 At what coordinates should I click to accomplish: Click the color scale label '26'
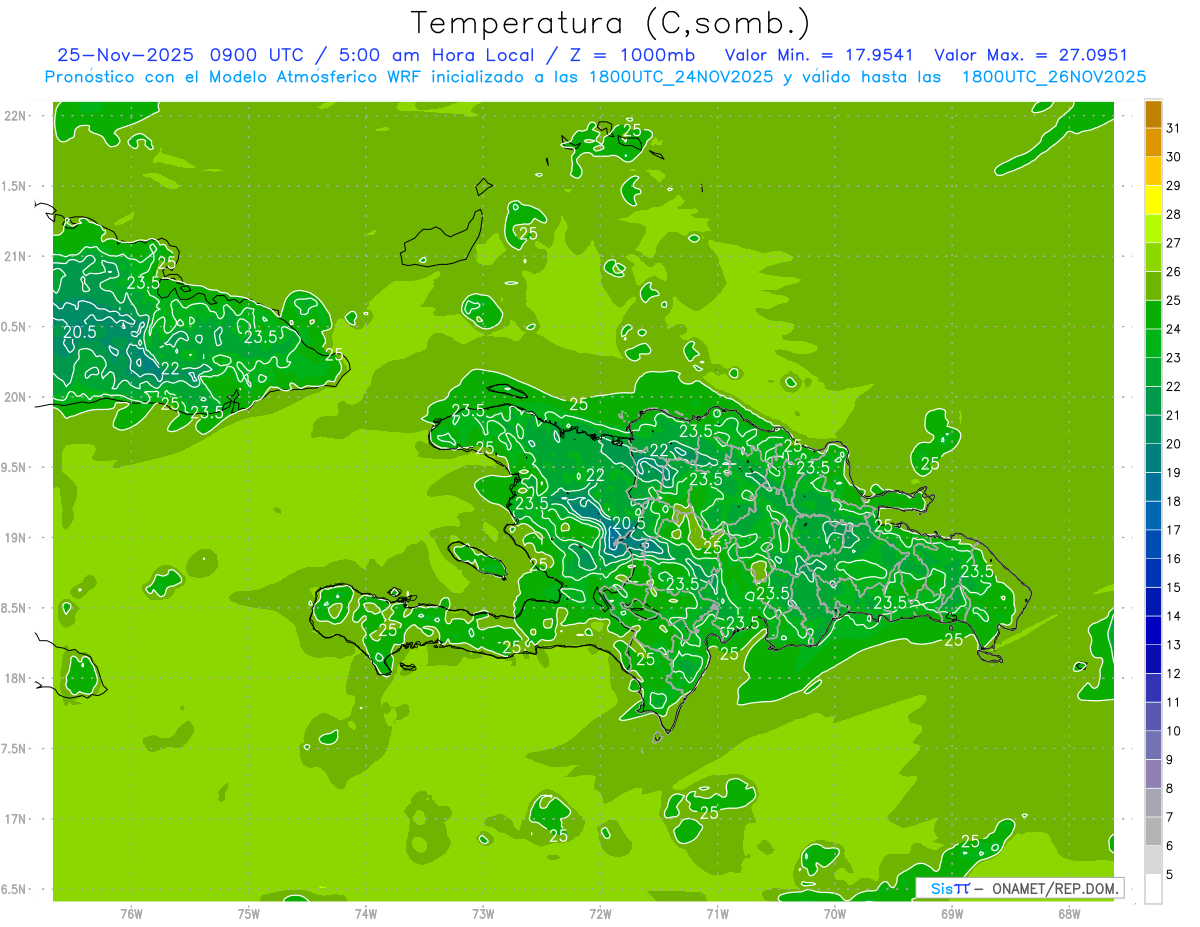click(1174, 271)
